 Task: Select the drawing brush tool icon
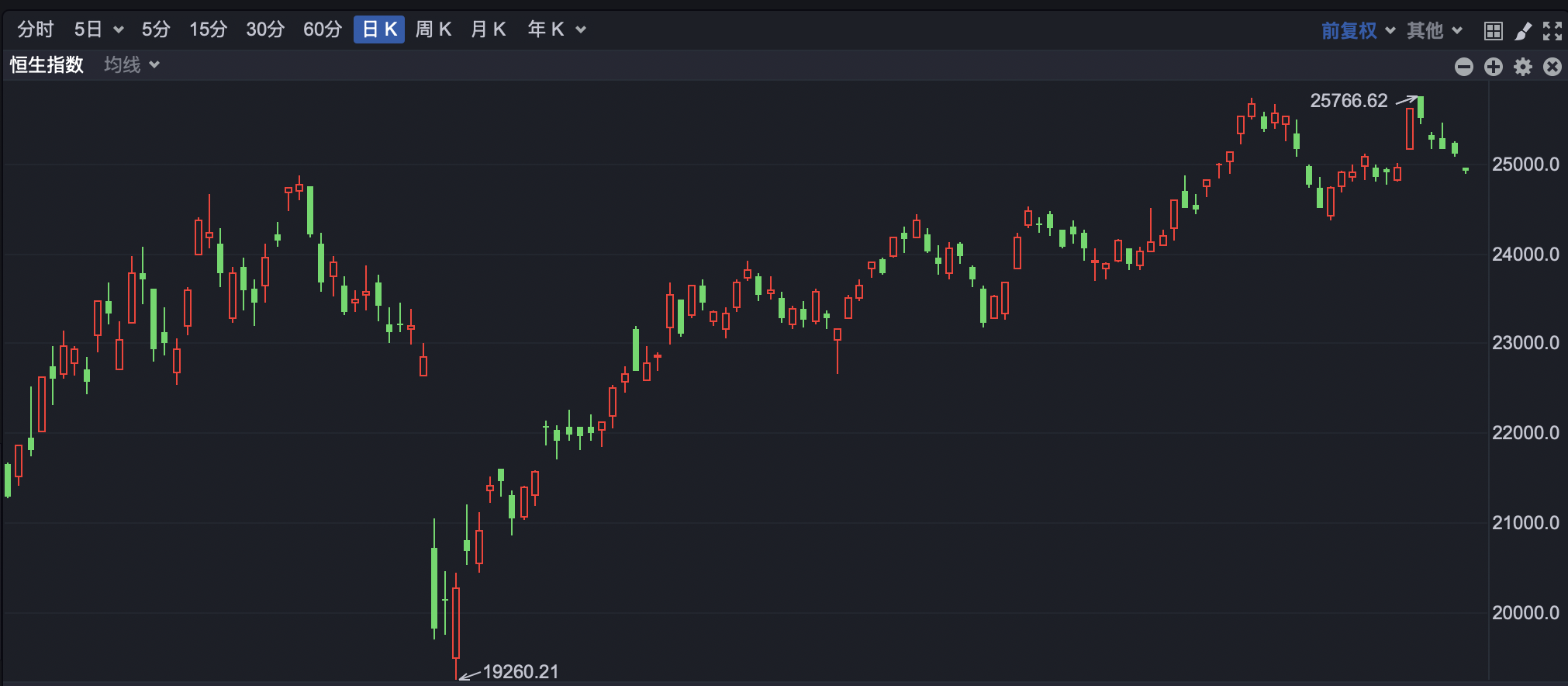point(1523,31)
